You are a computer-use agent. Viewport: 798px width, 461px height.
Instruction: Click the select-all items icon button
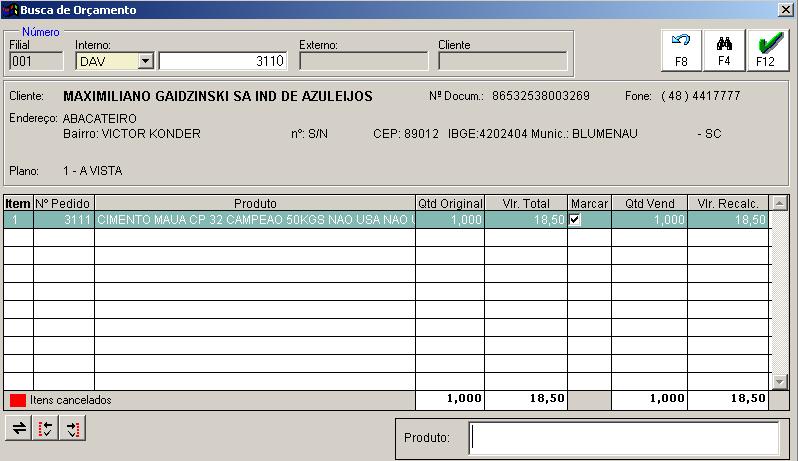pos(45,429)
